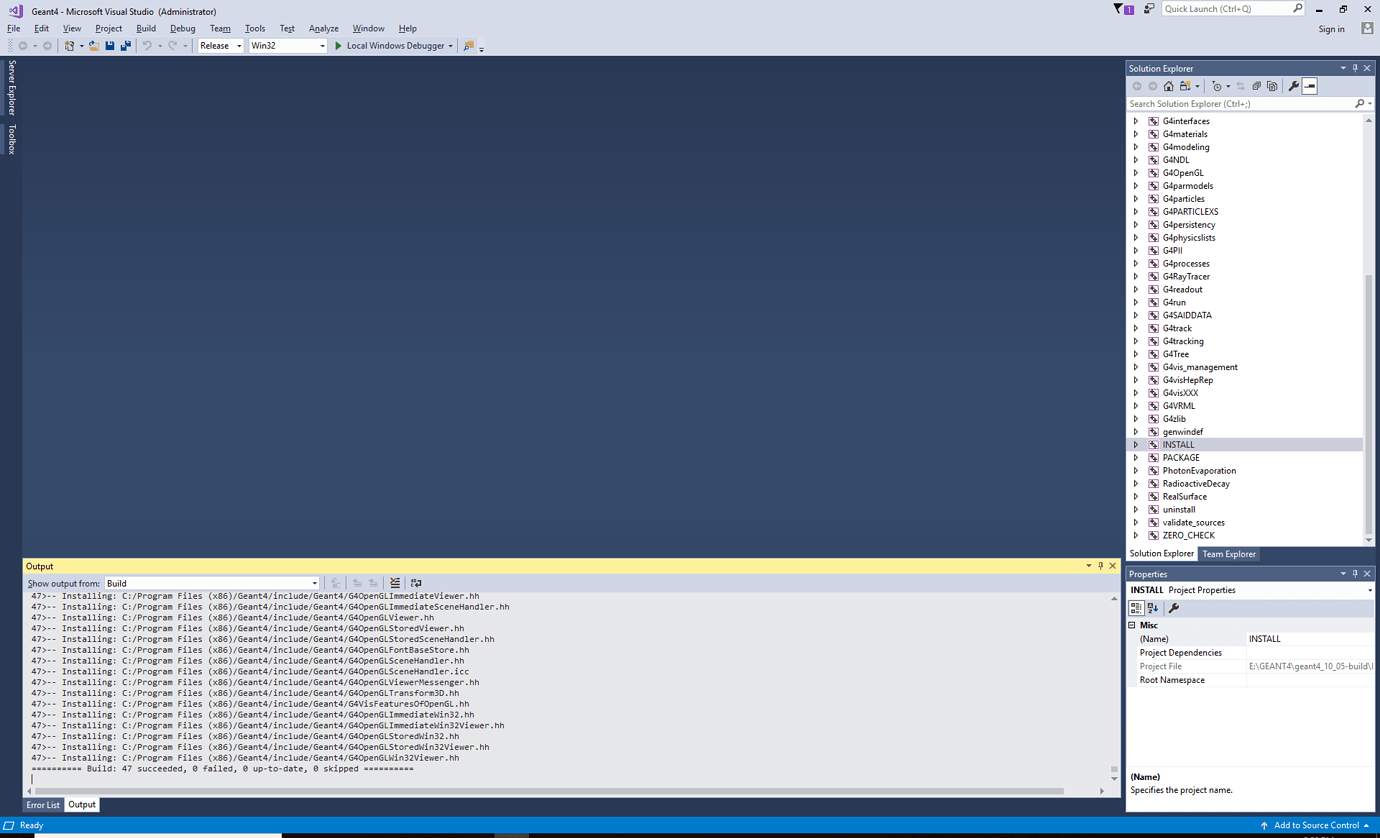Screen dimensions: 1380x838
Task: Click Sync with Active Document icon
Action: tap(1240, 86)
